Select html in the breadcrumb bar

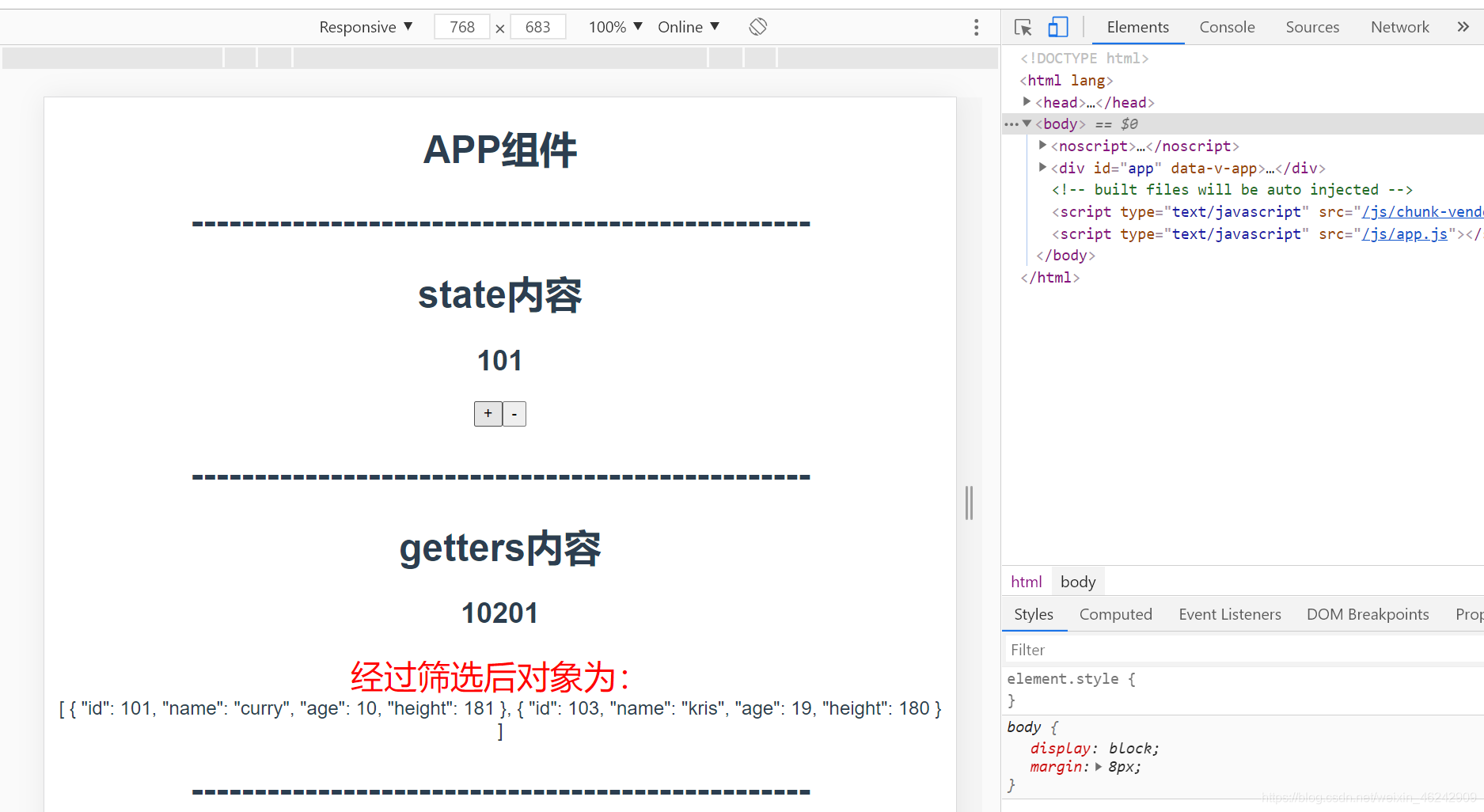[1026, 582]
